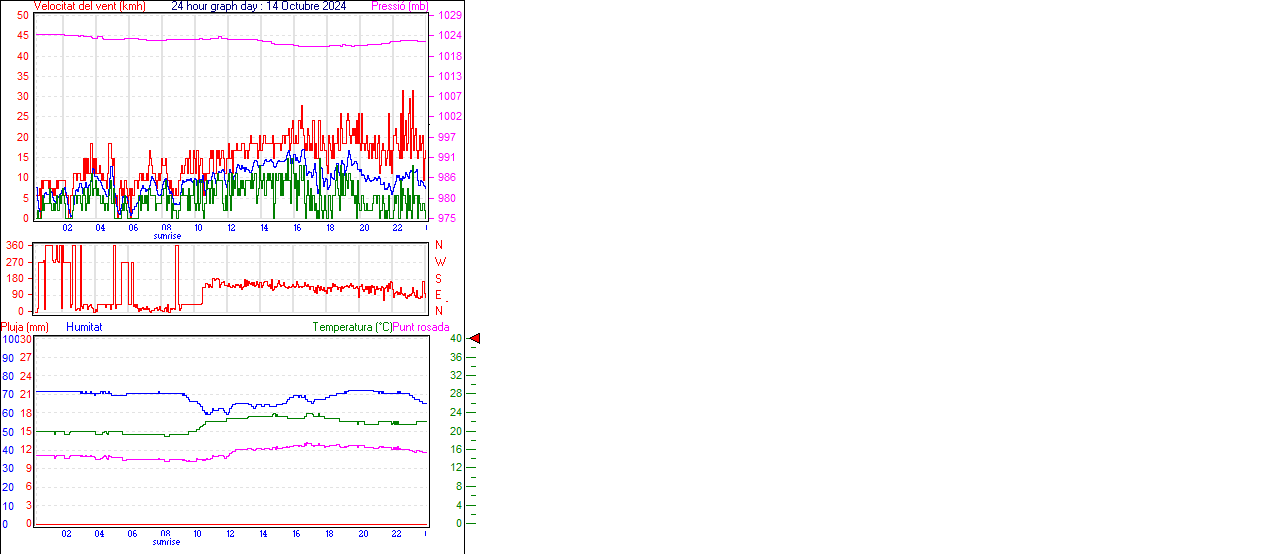Image resolution: width=1280 pixels, height=554 pixels.
Task: Click the 1029 value on pressure axis
Action: point(449,16)
